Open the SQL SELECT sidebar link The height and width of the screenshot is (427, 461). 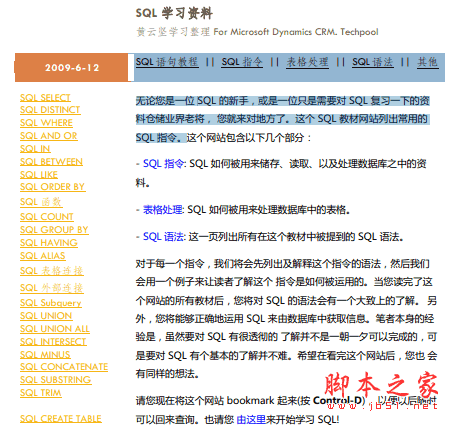click(45, 98)
